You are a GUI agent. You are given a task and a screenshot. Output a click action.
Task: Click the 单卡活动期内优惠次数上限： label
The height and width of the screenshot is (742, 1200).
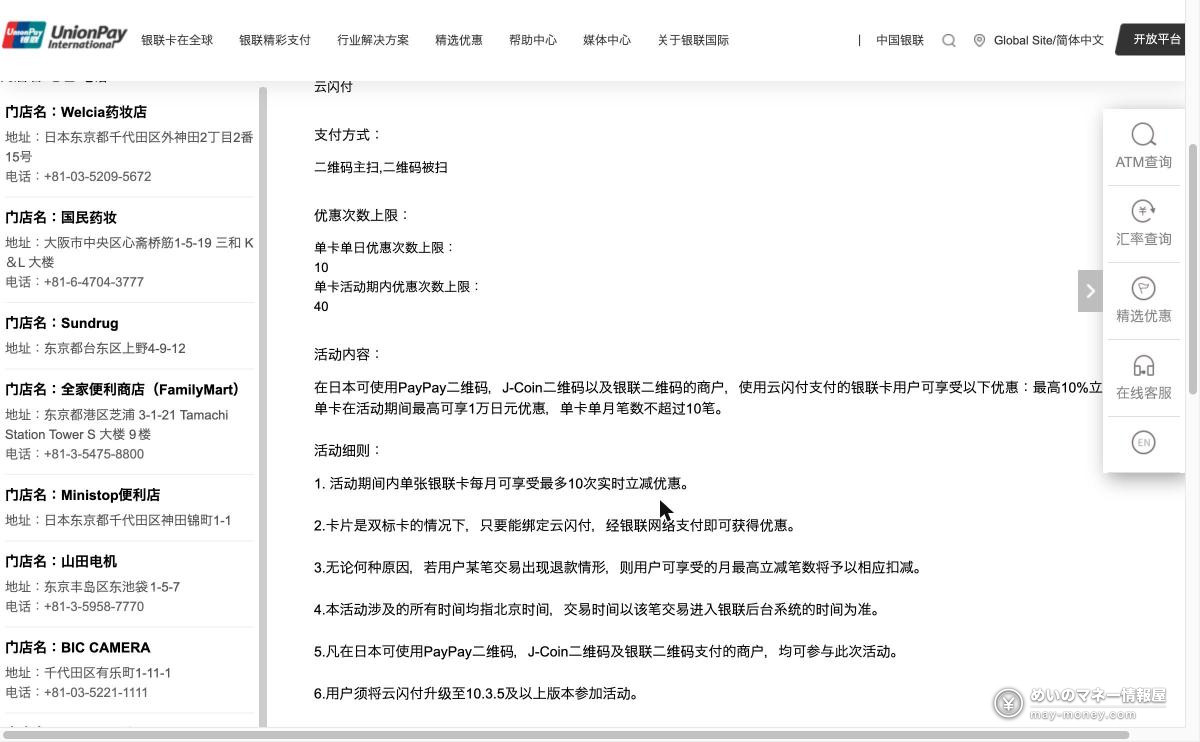click(398, 286)
